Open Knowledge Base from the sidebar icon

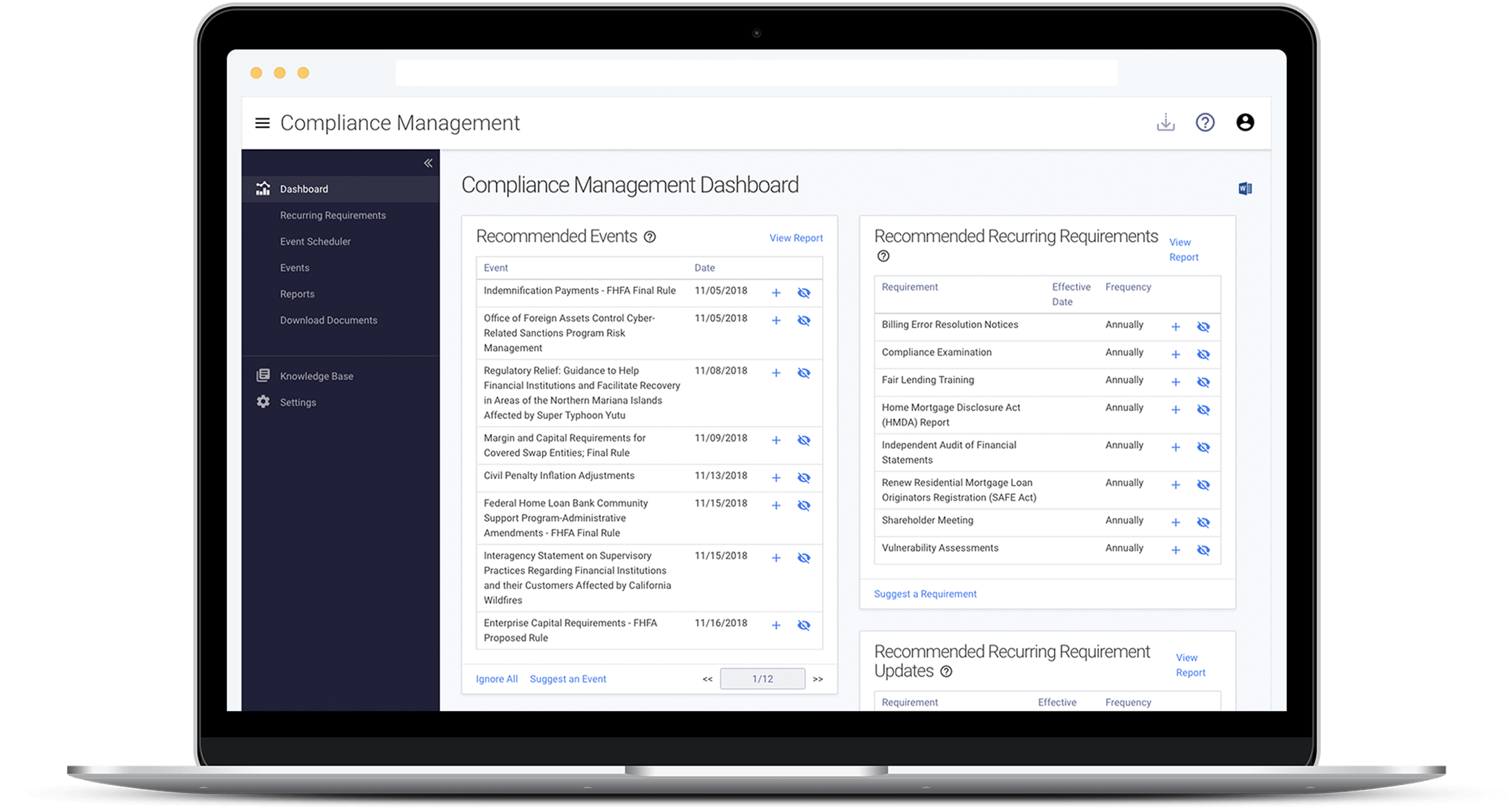tap(263, 375)
